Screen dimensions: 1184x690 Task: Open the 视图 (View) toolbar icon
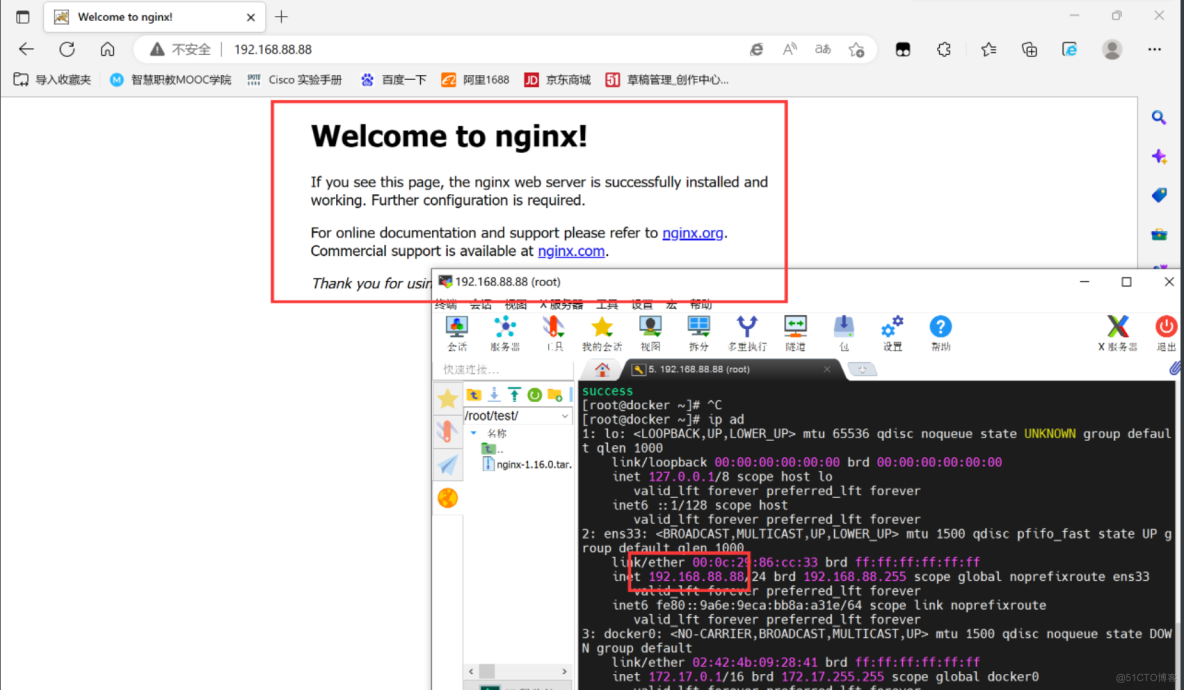coord(650,333)
